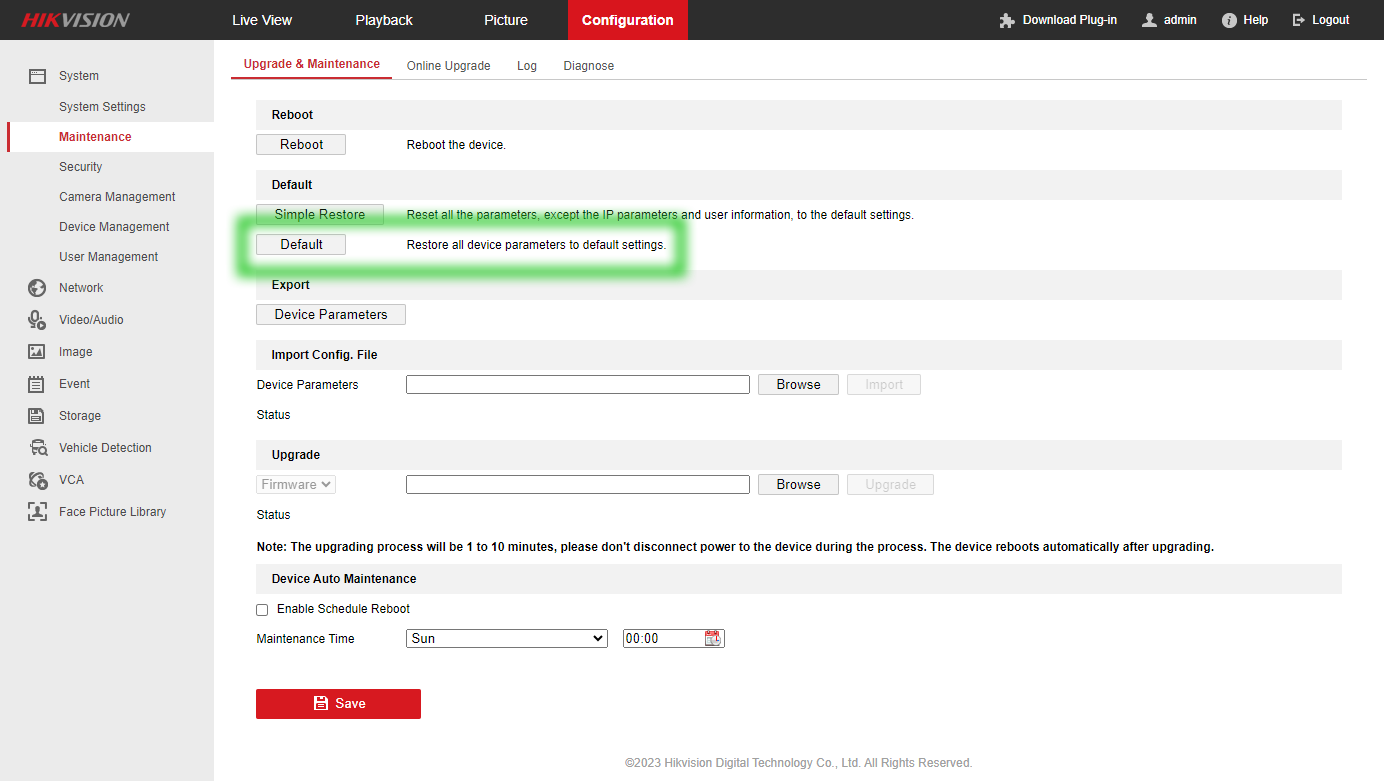Open Network settings via the globe icon
This screenshot has width=1384, height=781.
coord(37,288)
